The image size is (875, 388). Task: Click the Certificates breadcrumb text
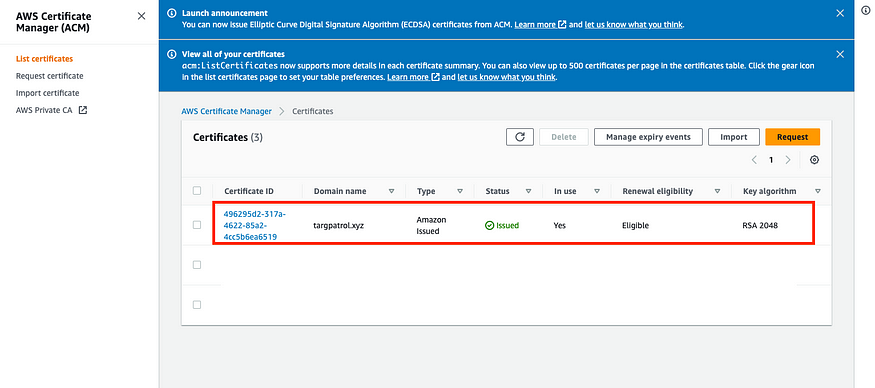click(312, 111)
